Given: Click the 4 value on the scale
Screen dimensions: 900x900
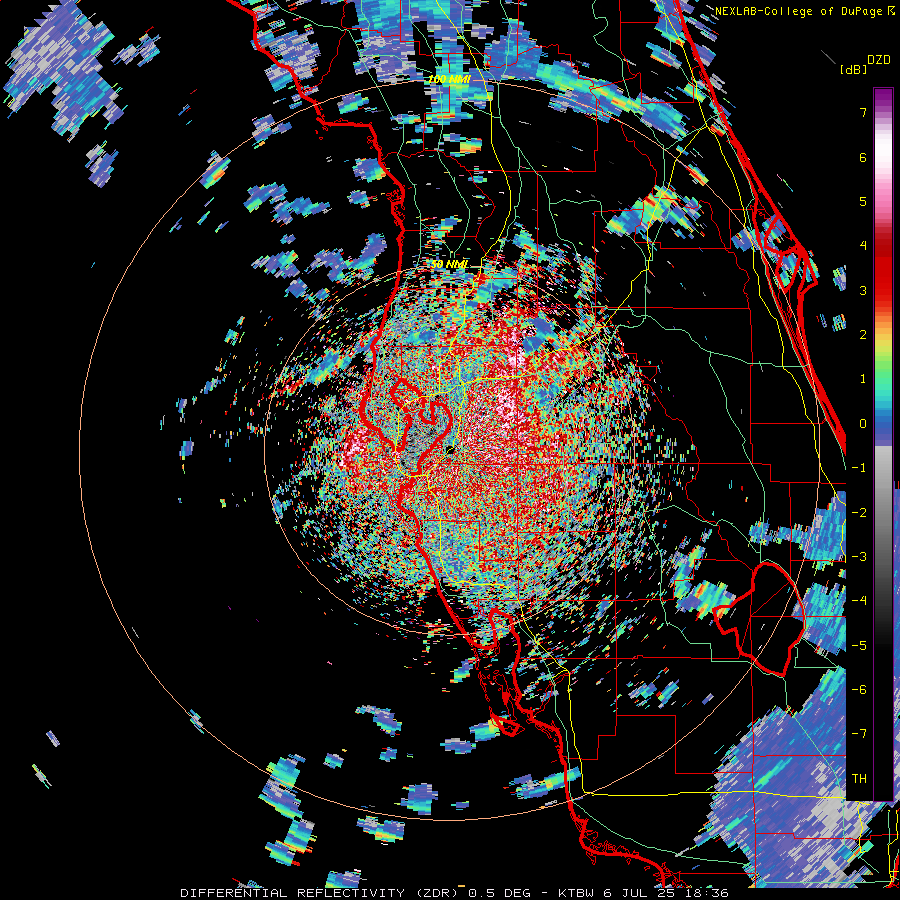Looking at the screenshot, I should click(x=863, y=246).
